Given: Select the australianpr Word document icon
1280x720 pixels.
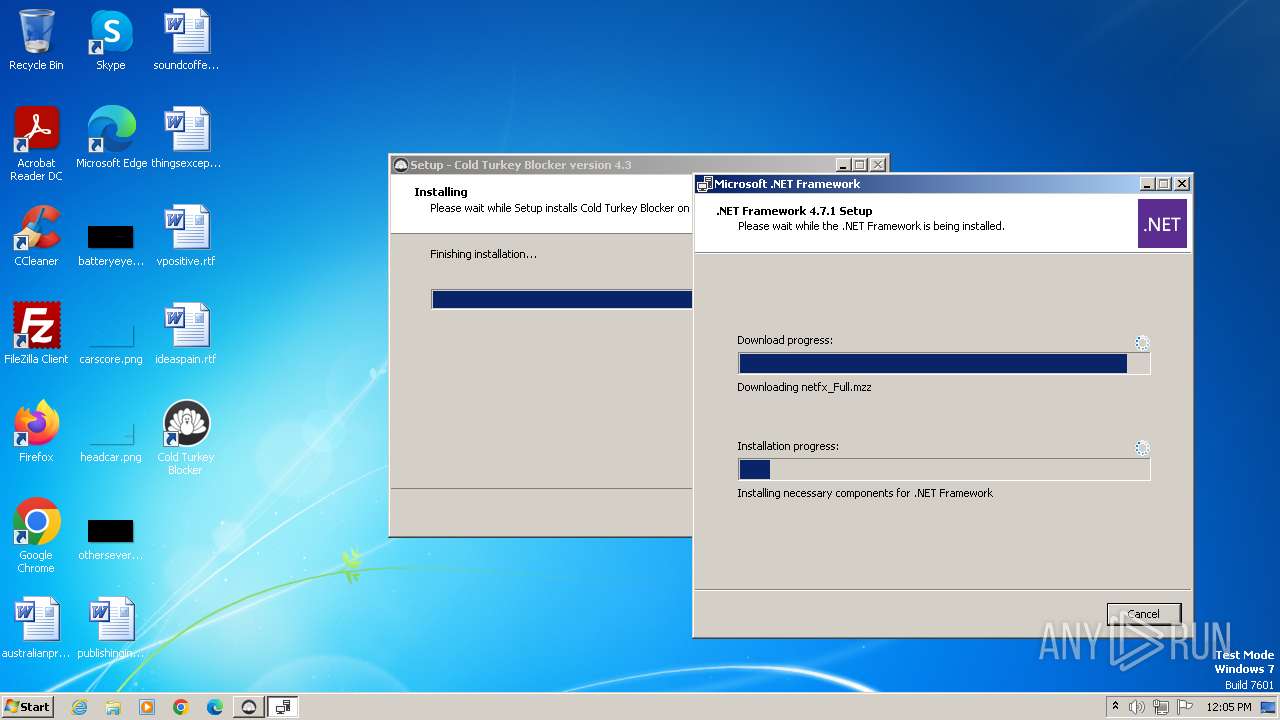Looking at the screenshot, I should coord(36,627).
